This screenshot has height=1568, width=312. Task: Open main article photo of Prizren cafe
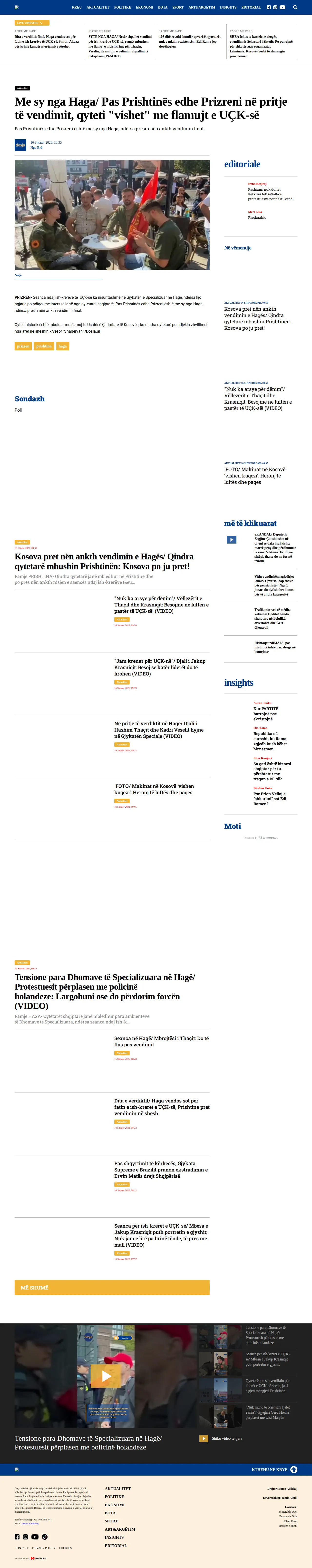pyautogui.click(x=112, y=215)
